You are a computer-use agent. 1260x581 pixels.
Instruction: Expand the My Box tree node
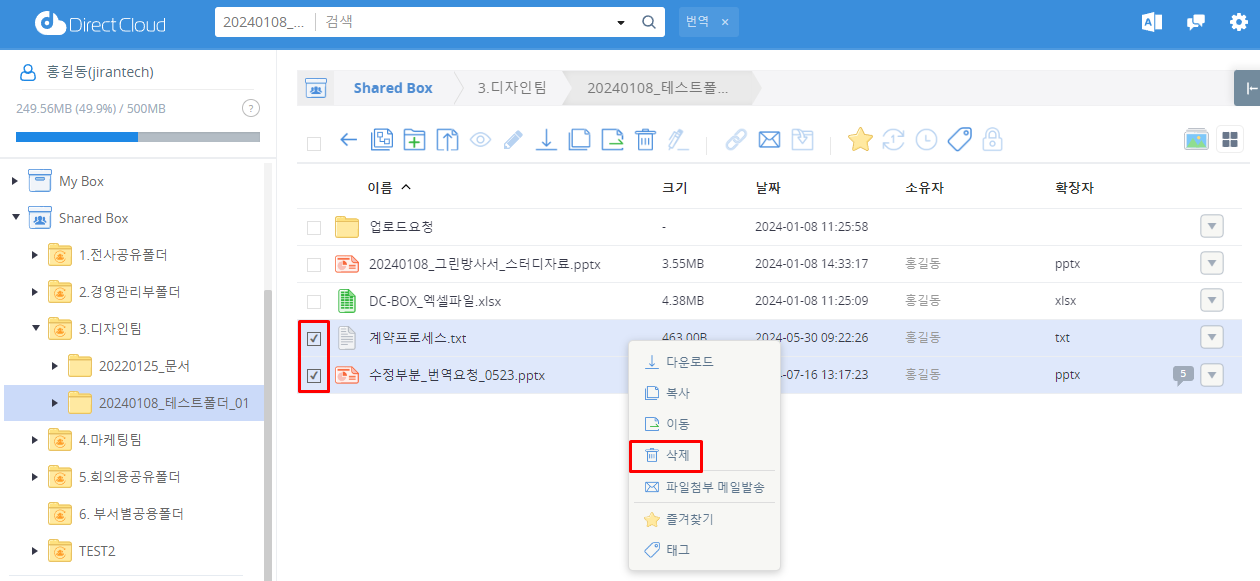coord(15,181)
